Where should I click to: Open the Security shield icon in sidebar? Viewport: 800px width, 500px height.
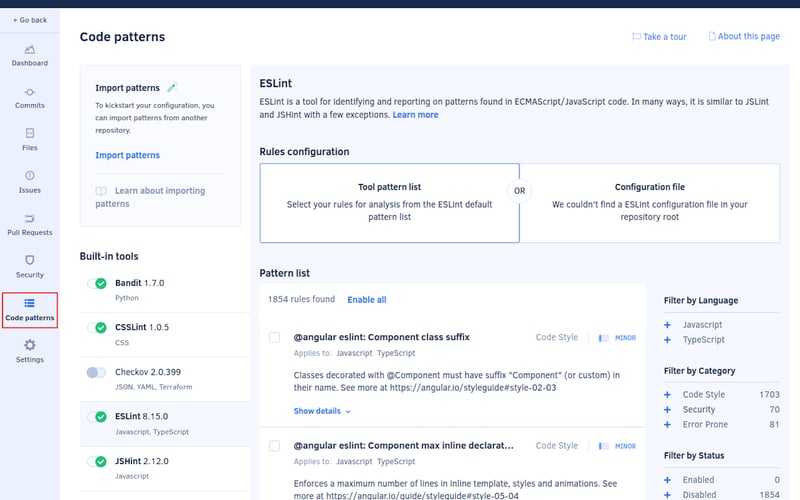(x=30, y=260)
